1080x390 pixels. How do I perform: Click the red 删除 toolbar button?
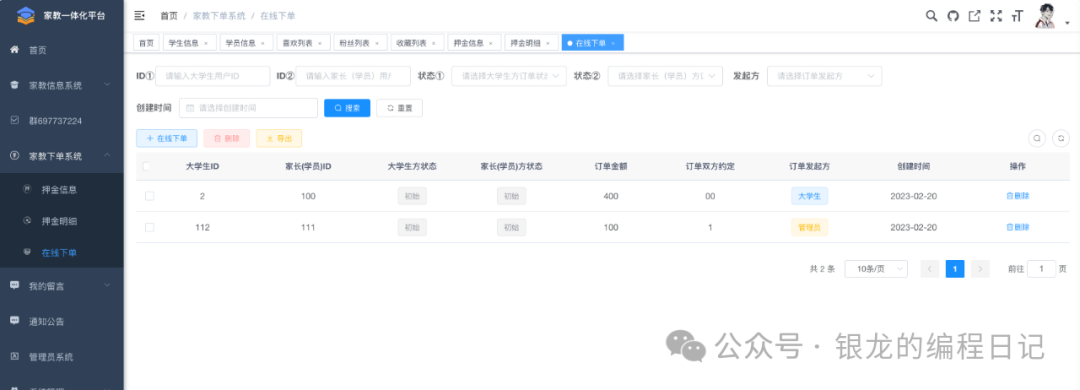coord(227,138)
